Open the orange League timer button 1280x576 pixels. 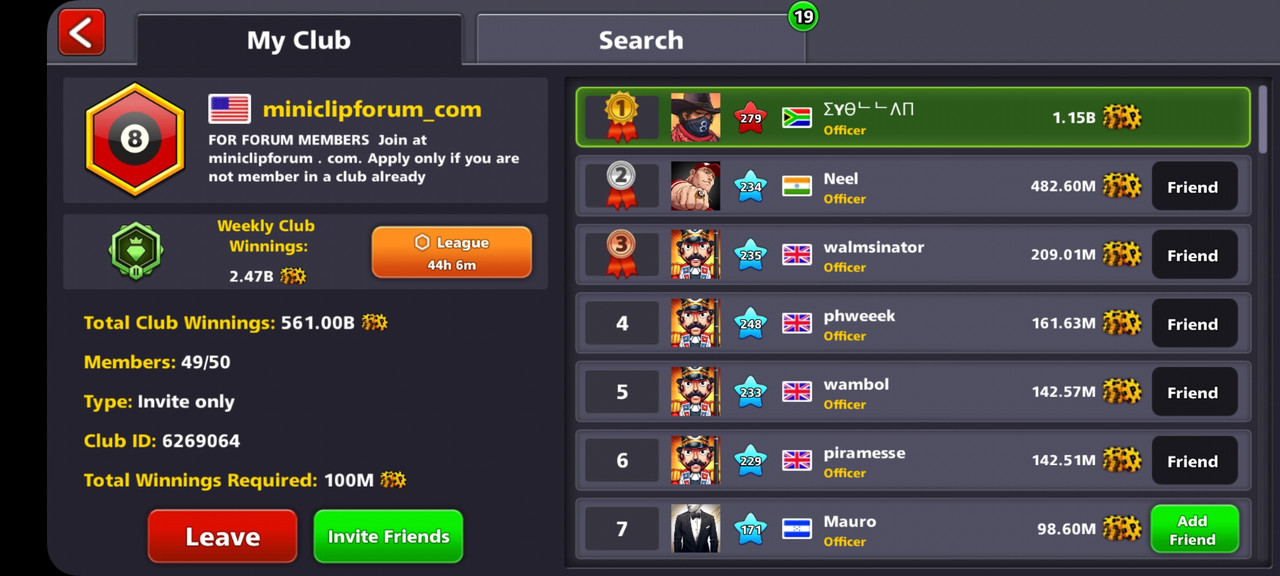coord(452,252)
